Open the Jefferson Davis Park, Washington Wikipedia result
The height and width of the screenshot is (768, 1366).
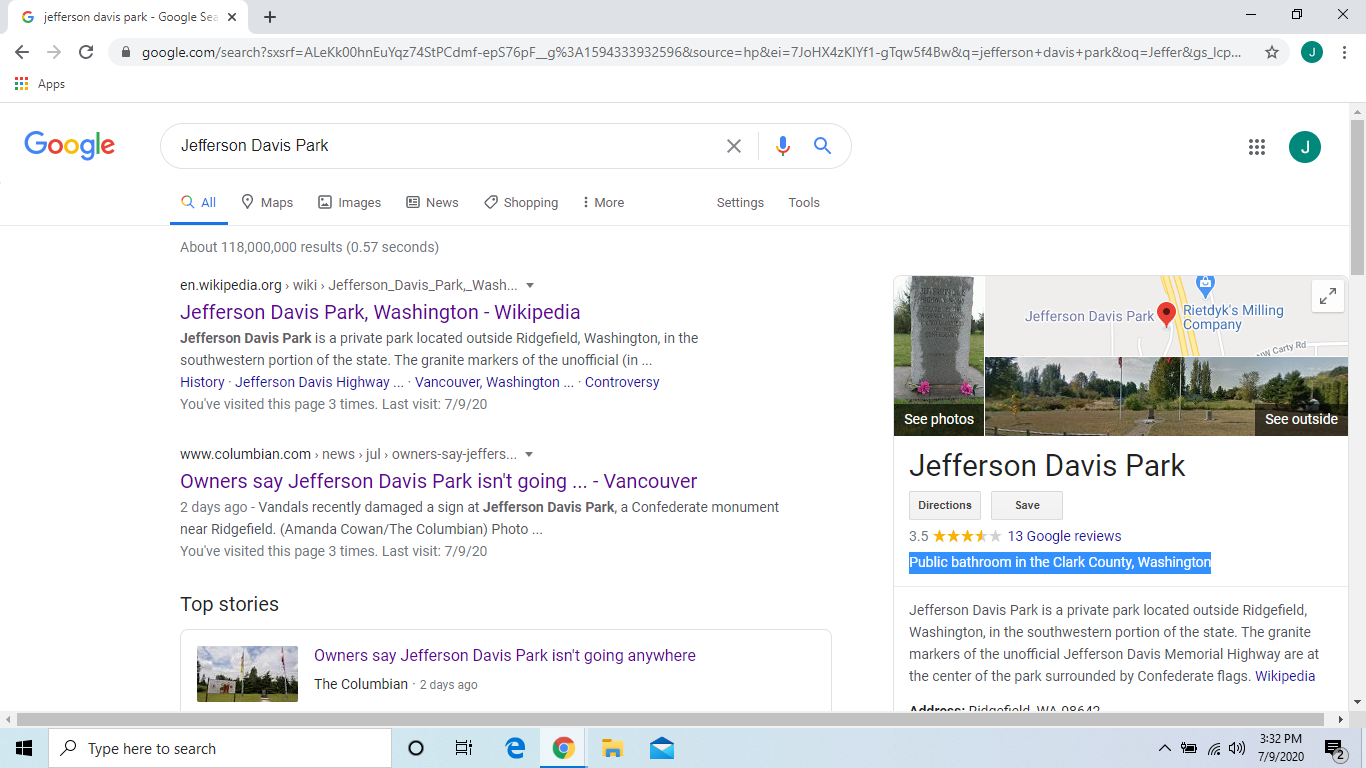pyautogui.click(x=380, y=312)
